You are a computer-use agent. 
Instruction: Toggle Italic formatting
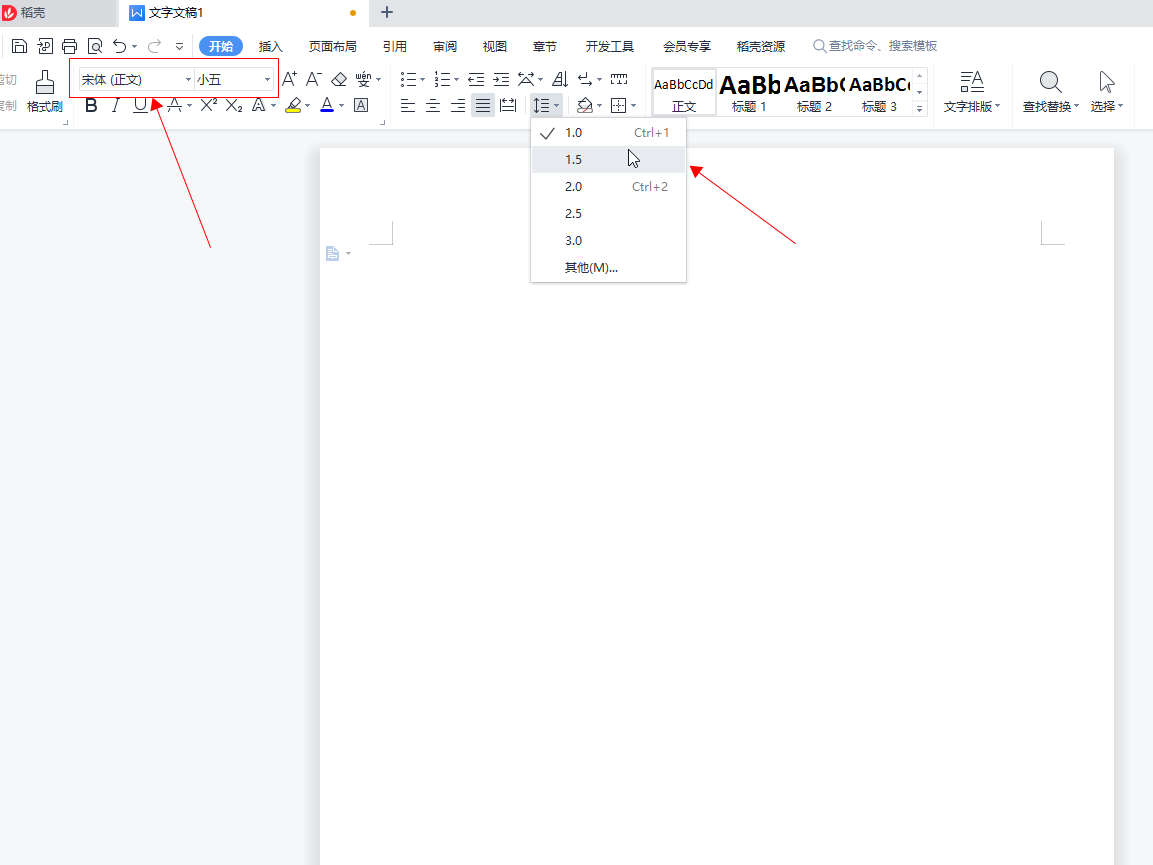[x=115, y=105]
